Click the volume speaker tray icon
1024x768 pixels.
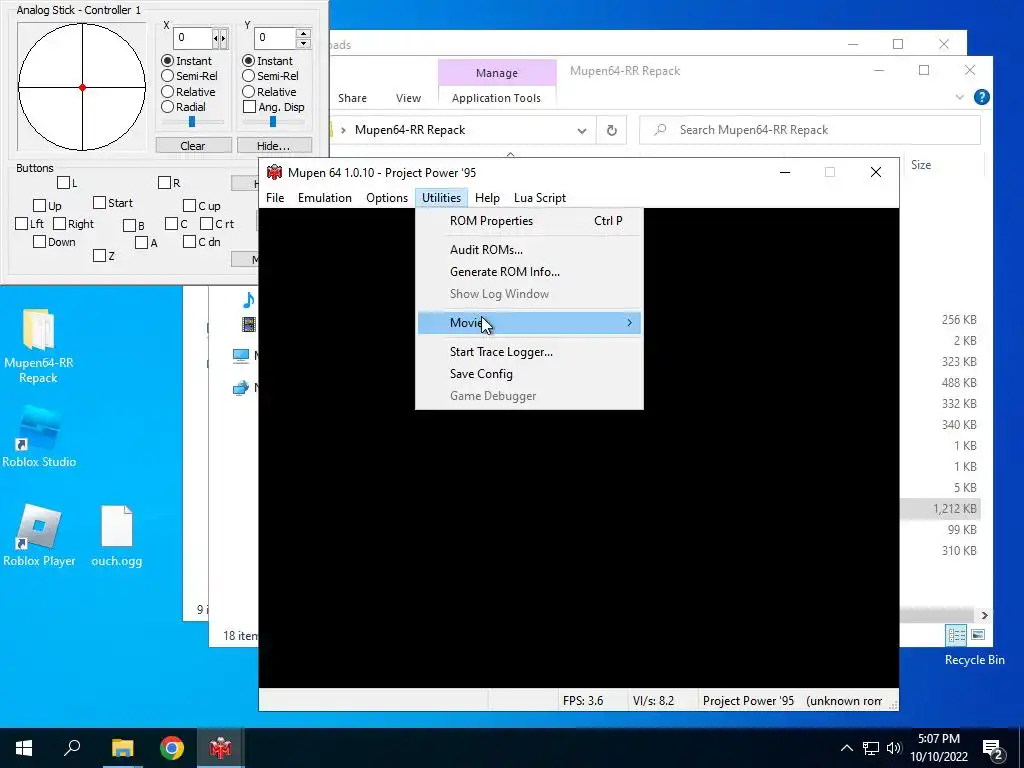coord(894,748)
